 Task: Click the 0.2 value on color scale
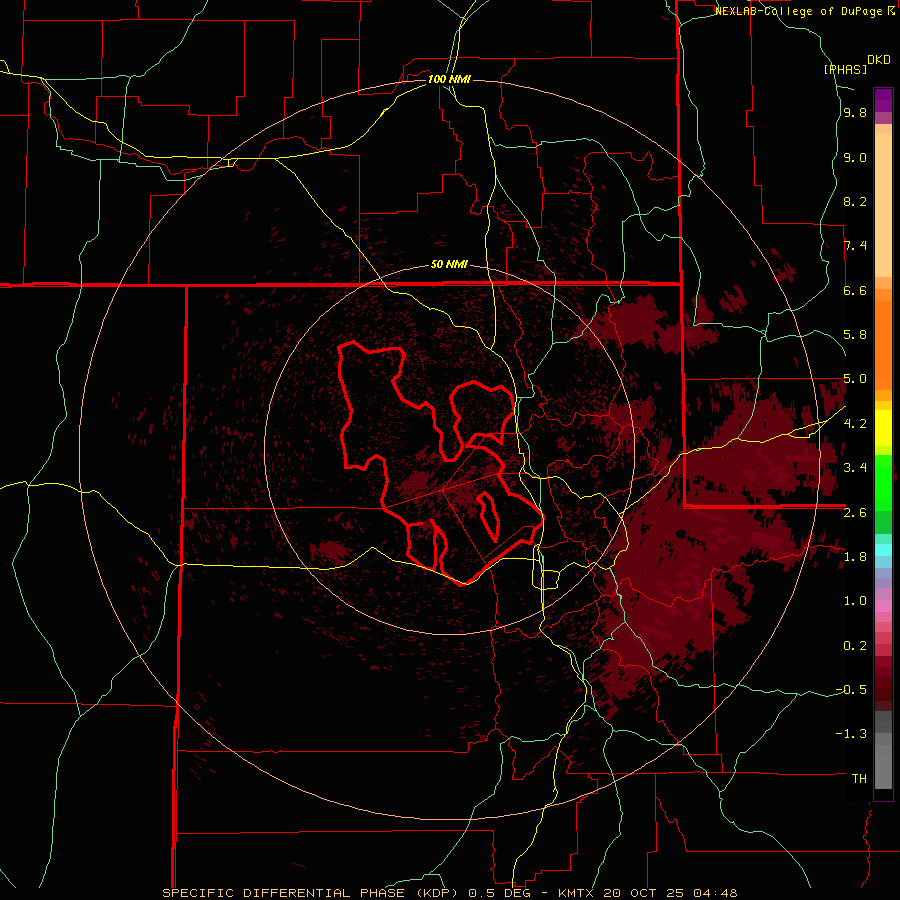[x=855, y=645]
